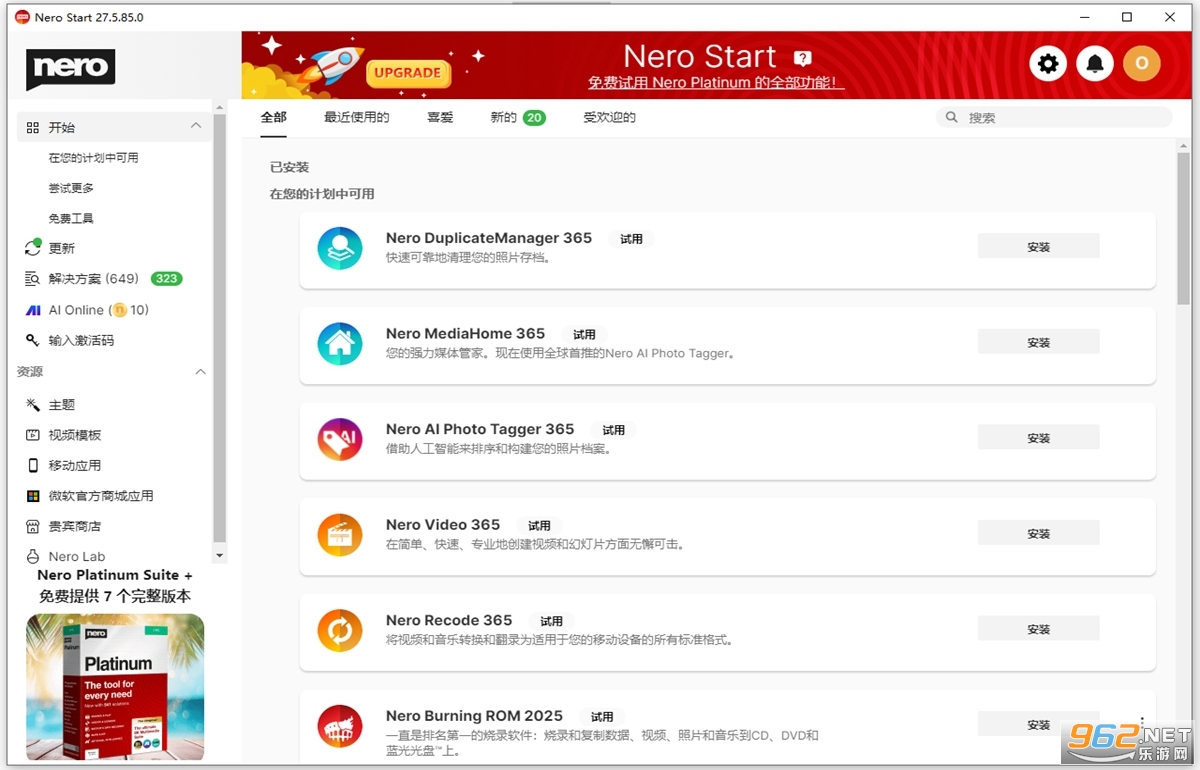1200x770 pixels.
Task: Click the AI Online icon in sidebar
Action: [33, 310]
